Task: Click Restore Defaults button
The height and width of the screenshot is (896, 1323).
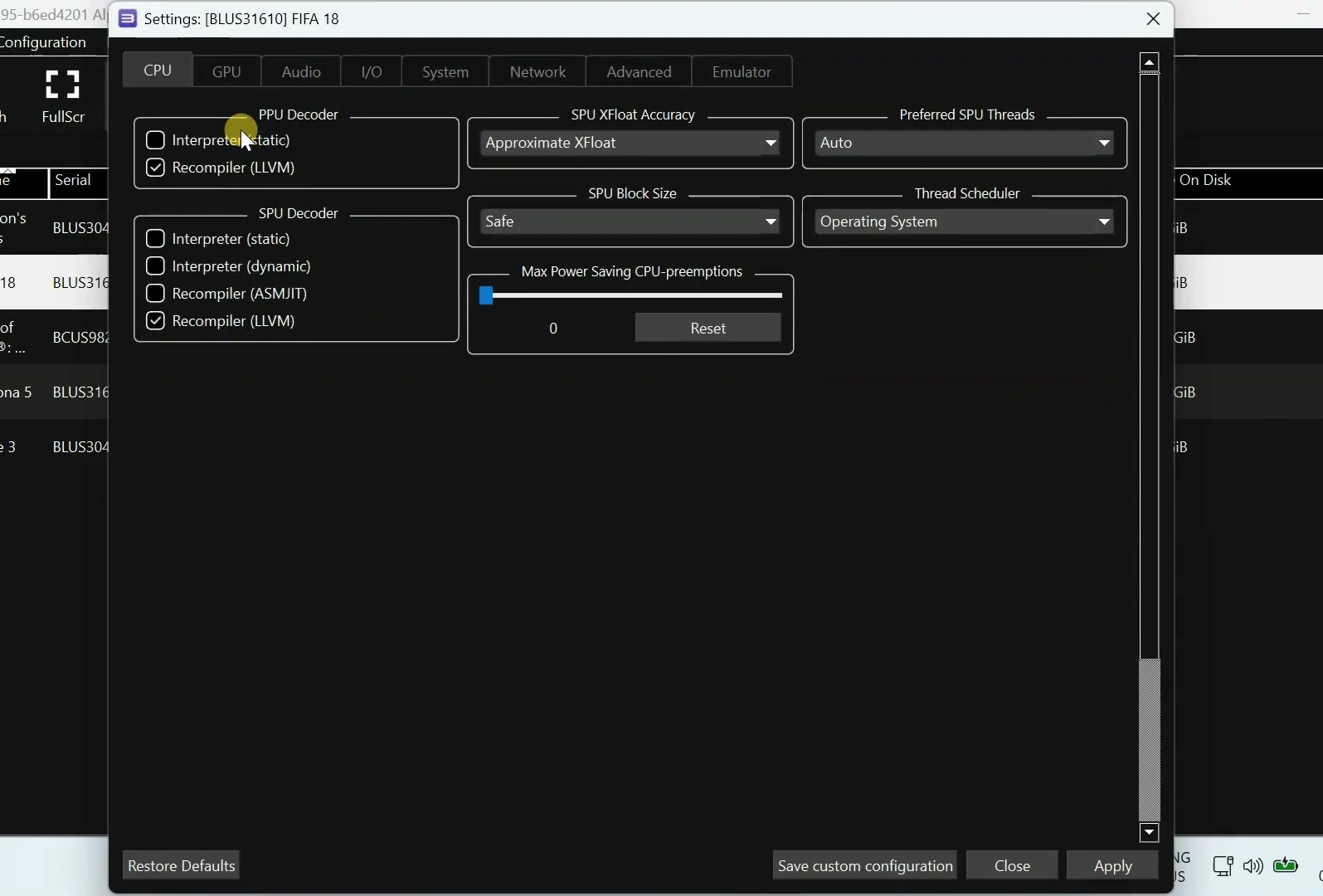Action: click(182, 866)
